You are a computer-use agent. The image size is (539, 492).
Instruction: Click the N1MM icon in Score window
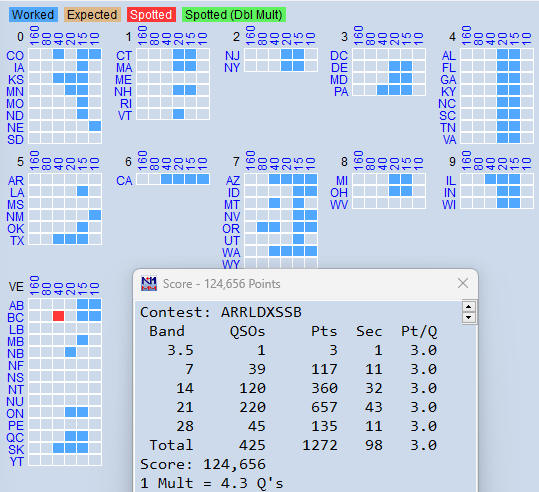(149, 284)
